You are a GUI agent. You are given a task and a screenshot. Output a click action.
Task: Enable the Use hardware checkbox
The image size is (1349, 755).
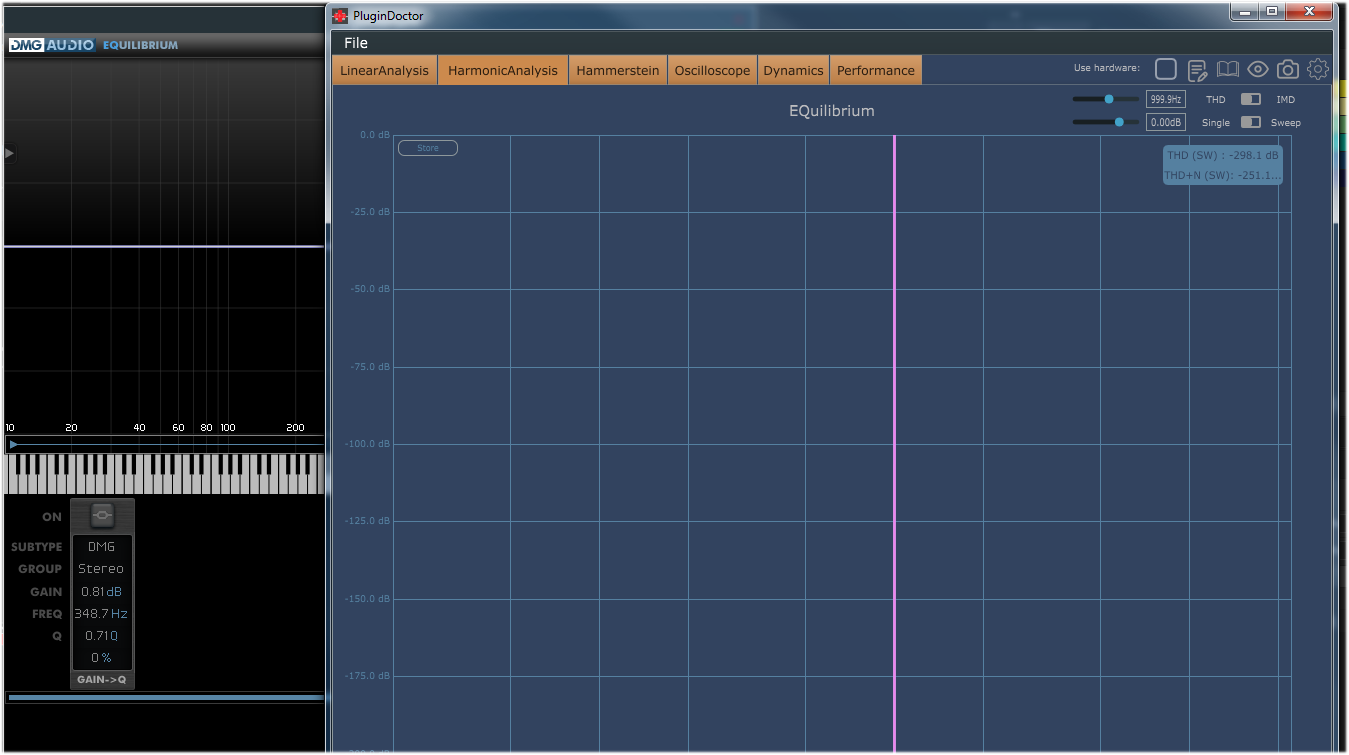pyautogui.click(x=1165, y=69)
